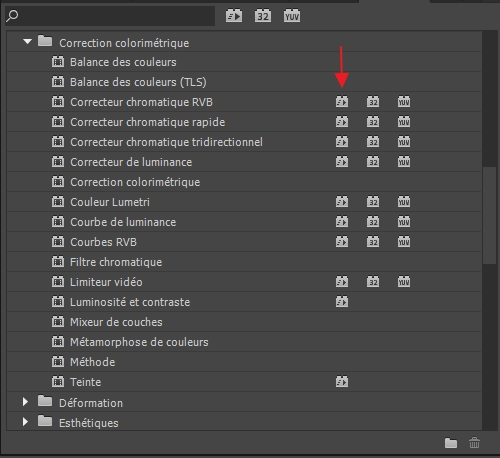Image resolution: width=500 pixels, height=458 pixels.
Task: Collapse the Correction colorimétrique folder
Action: tap(27, 42)
